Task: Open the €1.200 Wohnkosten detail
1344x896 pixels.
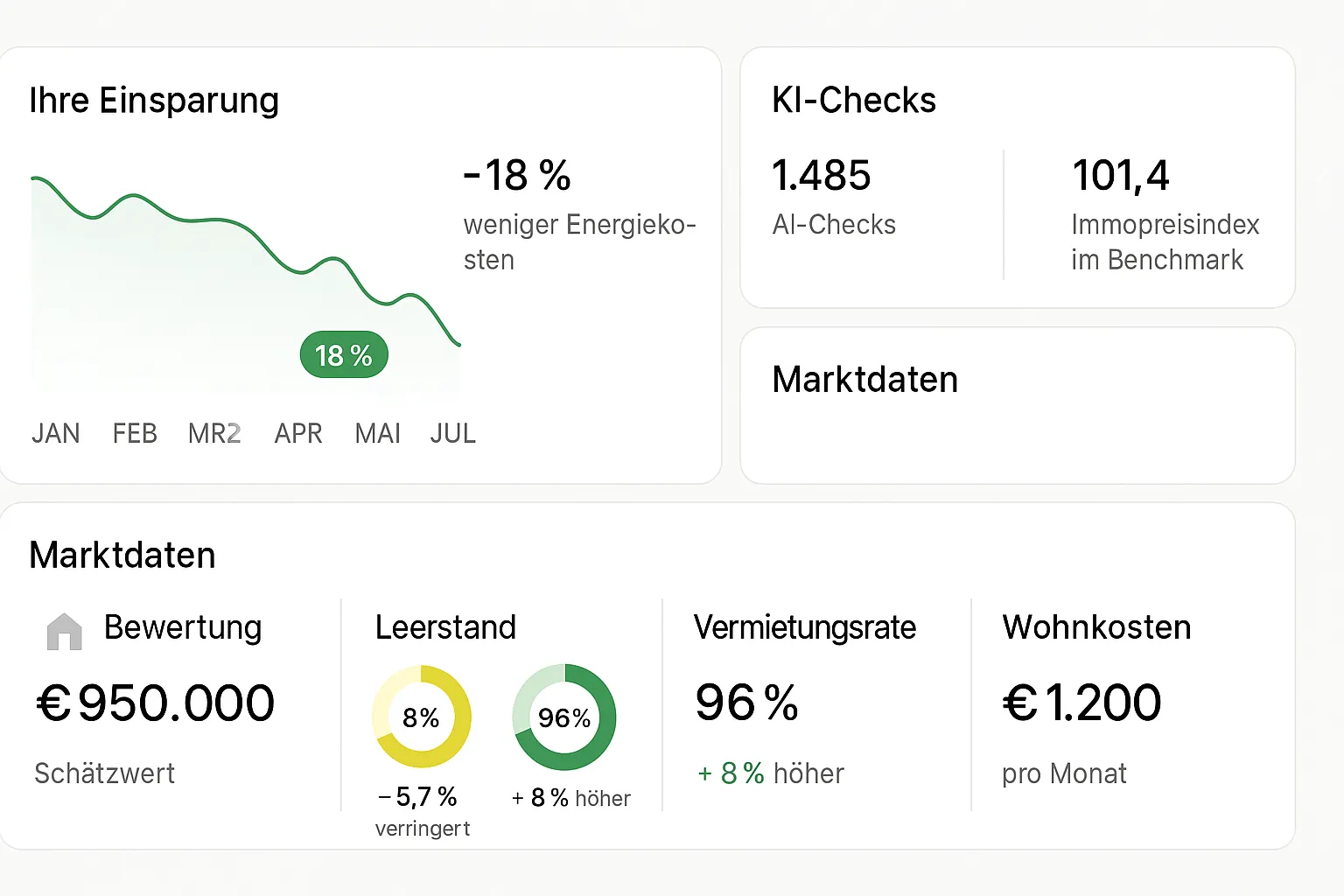Action: pos(1081,700)
